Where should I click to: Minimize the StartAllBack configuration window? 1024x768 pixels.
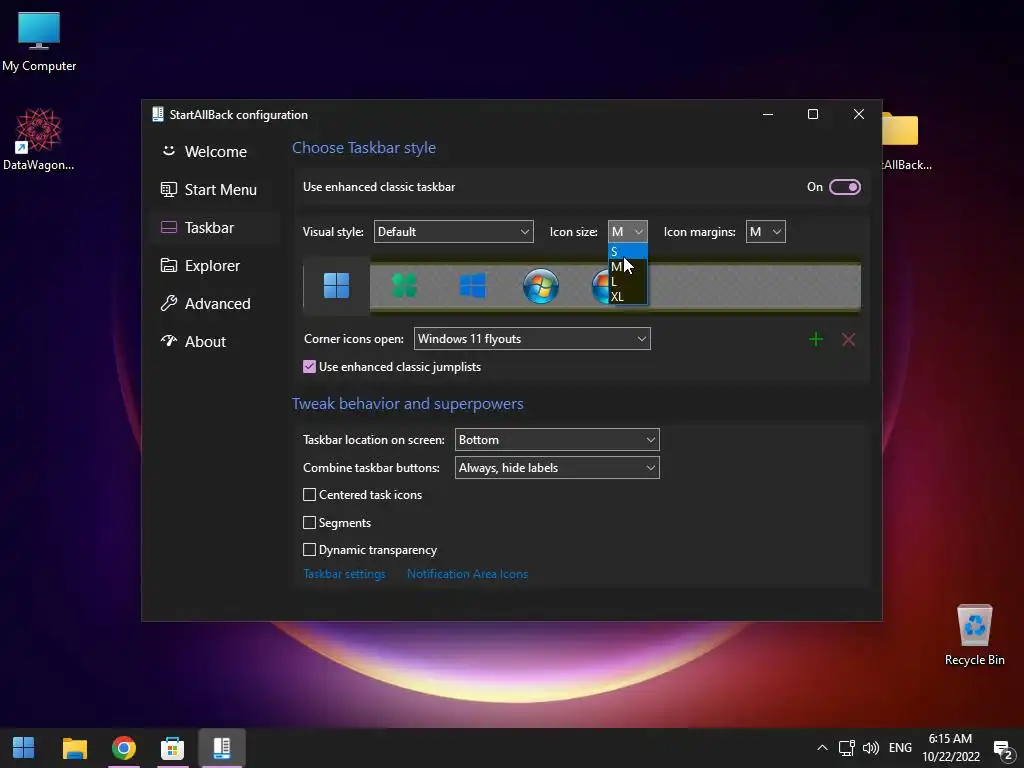click(768, 114)
